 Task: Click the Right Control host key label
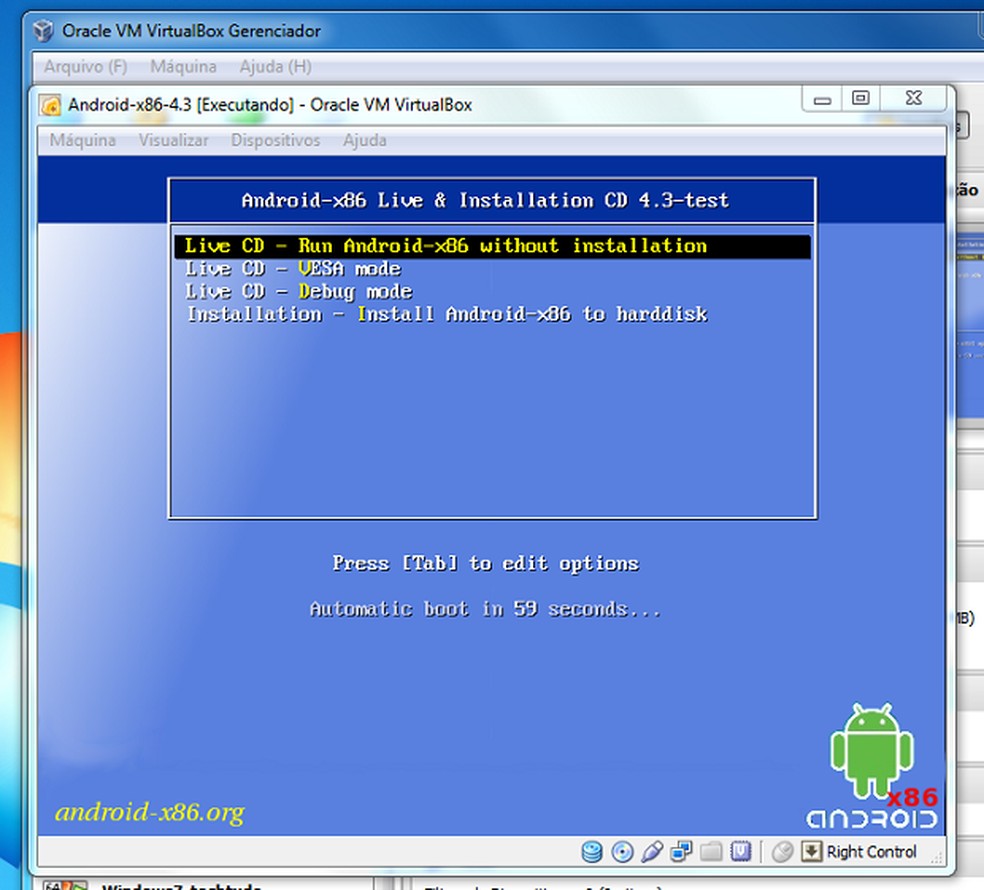[872, 852]
